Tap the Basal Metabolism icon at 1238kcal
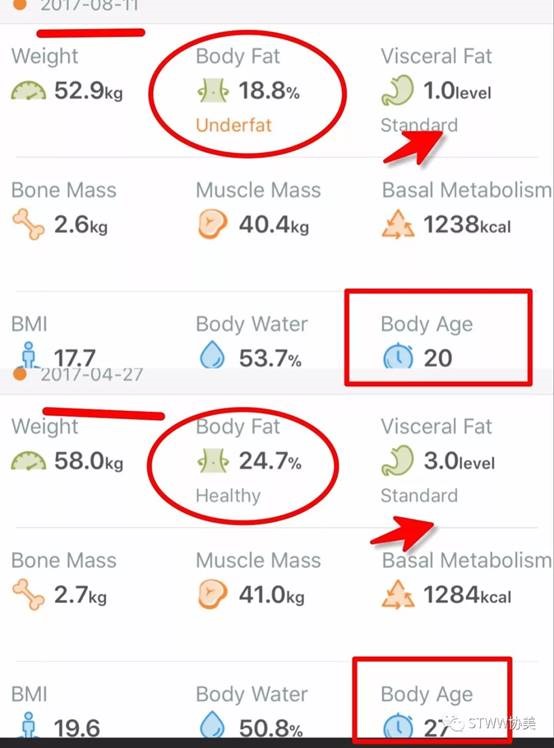554x748 pixels. coord(398,224)
